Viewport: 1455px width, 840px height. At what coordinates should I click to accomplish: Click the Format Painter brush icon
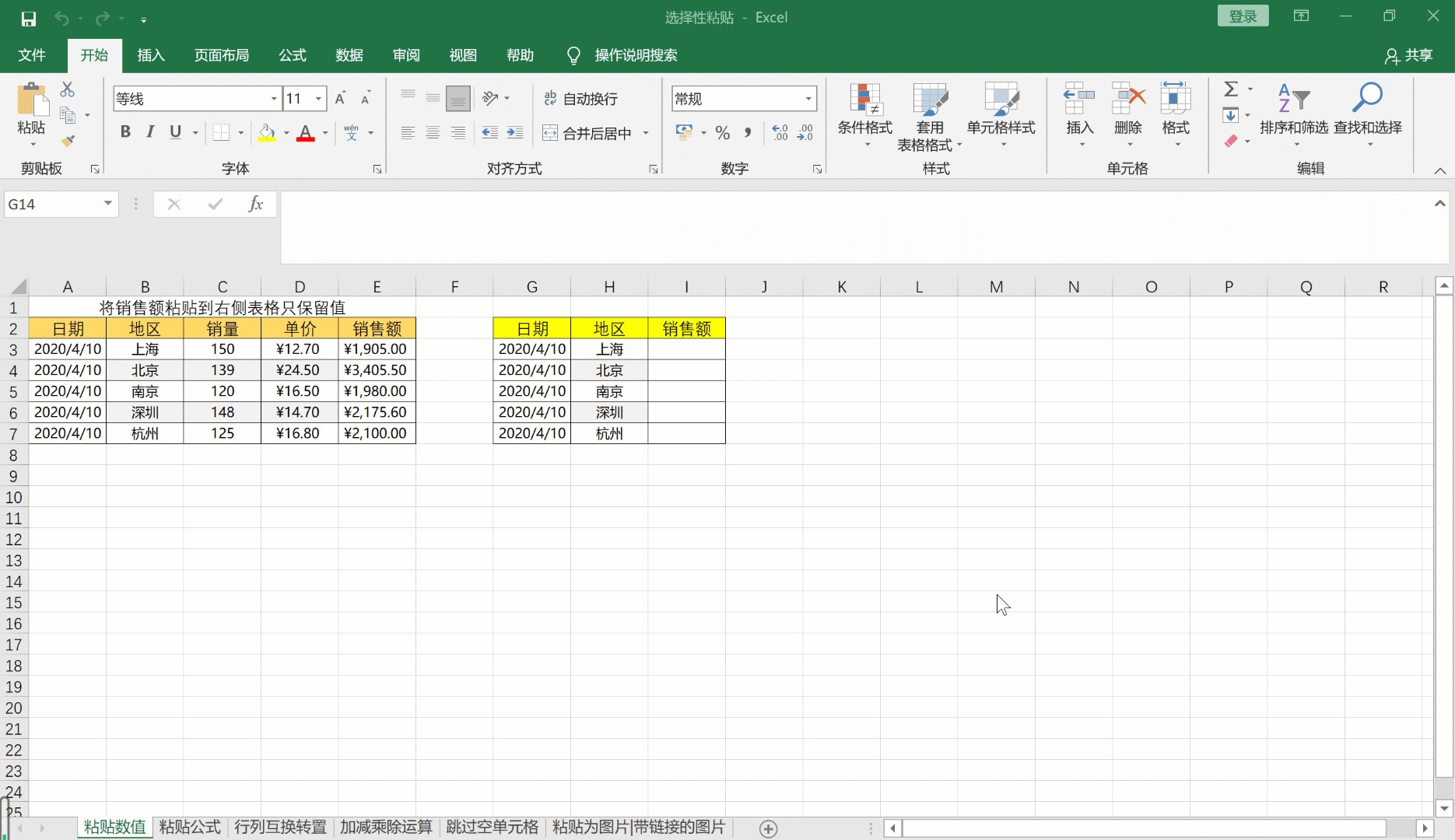68,141
